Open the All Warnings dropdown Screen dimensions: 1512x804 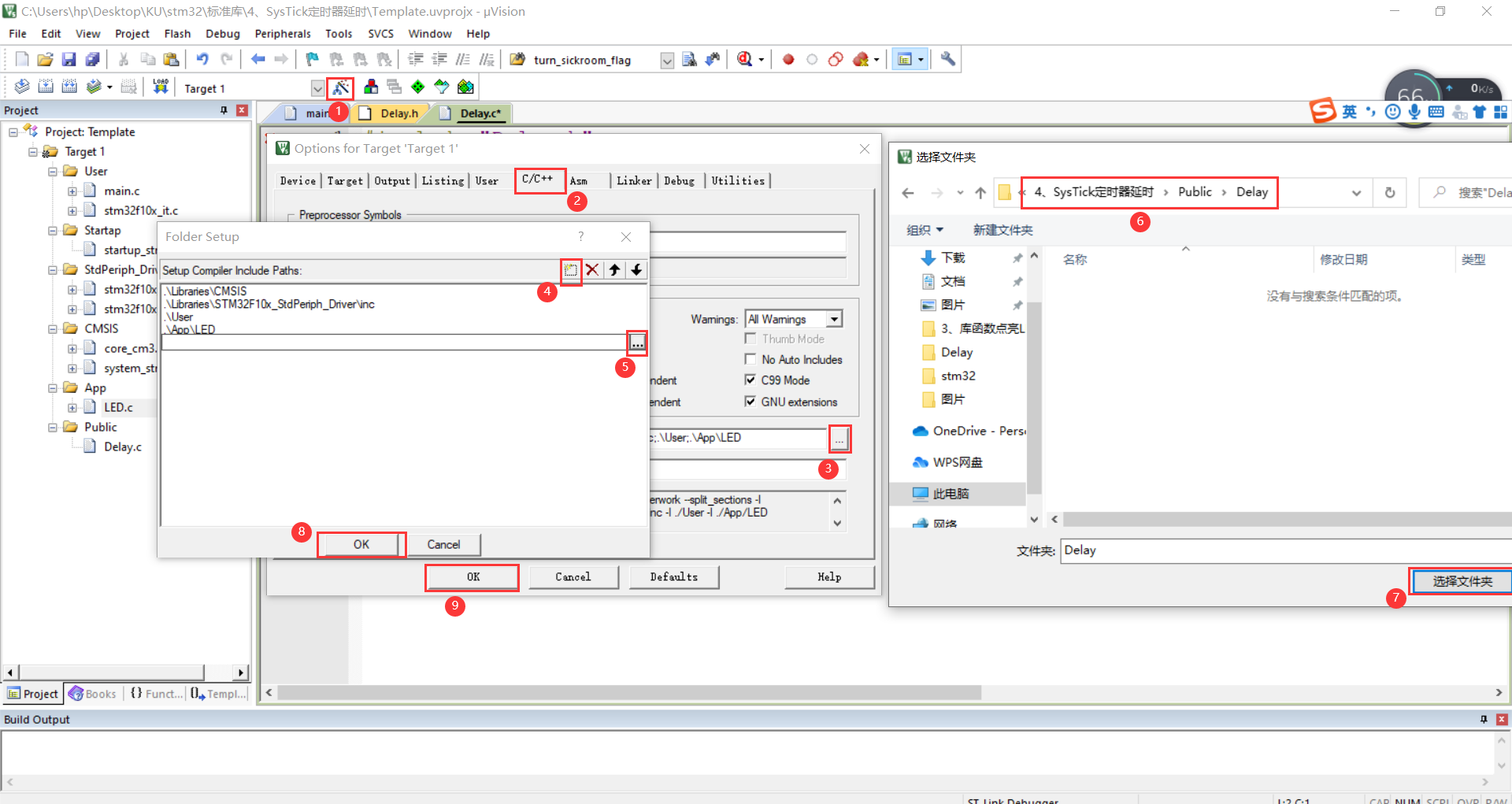(x=834, y=319)
